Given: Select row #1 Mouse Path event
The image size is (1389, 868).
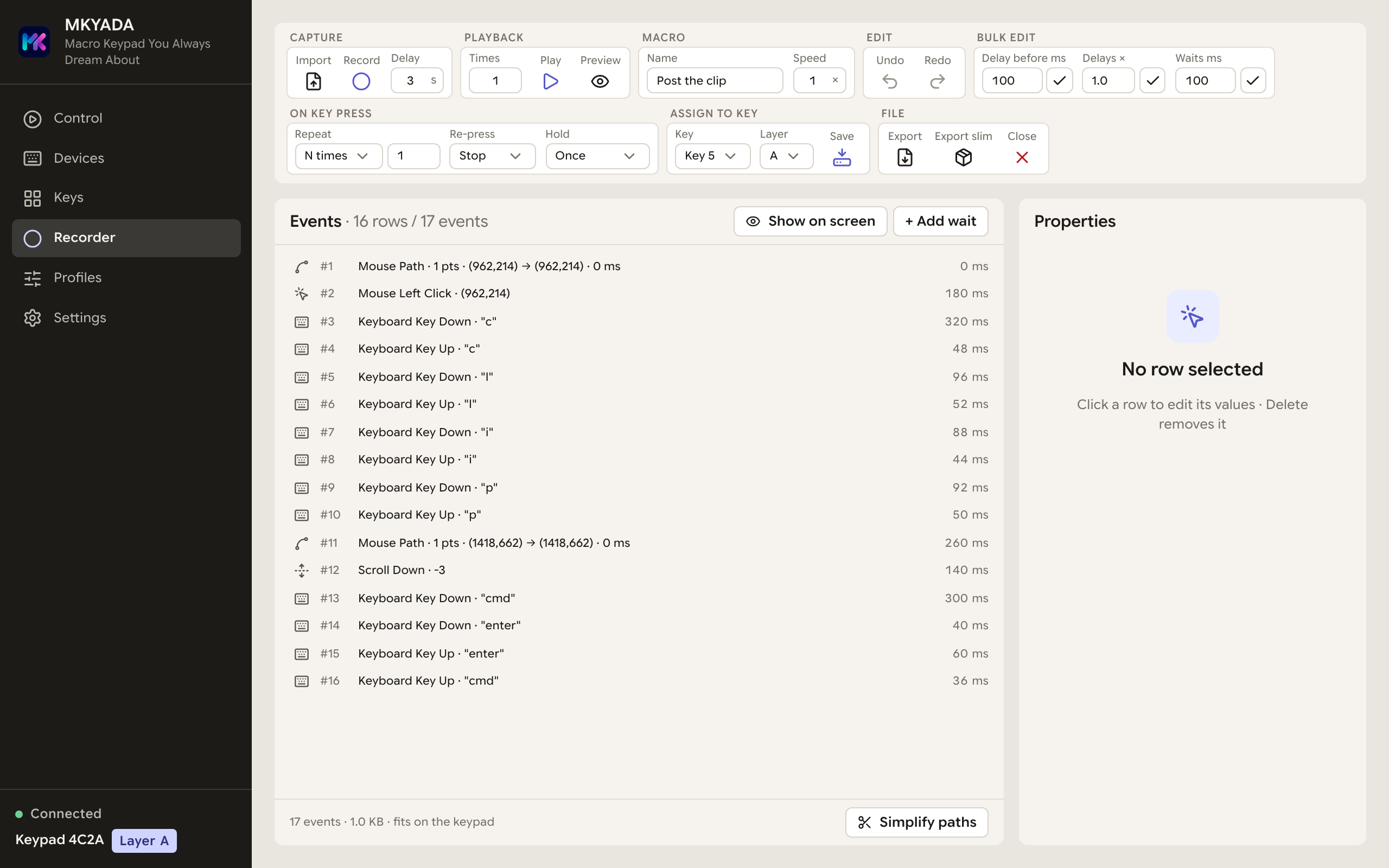Looking at the screenshot, I should tap(639, 266).
